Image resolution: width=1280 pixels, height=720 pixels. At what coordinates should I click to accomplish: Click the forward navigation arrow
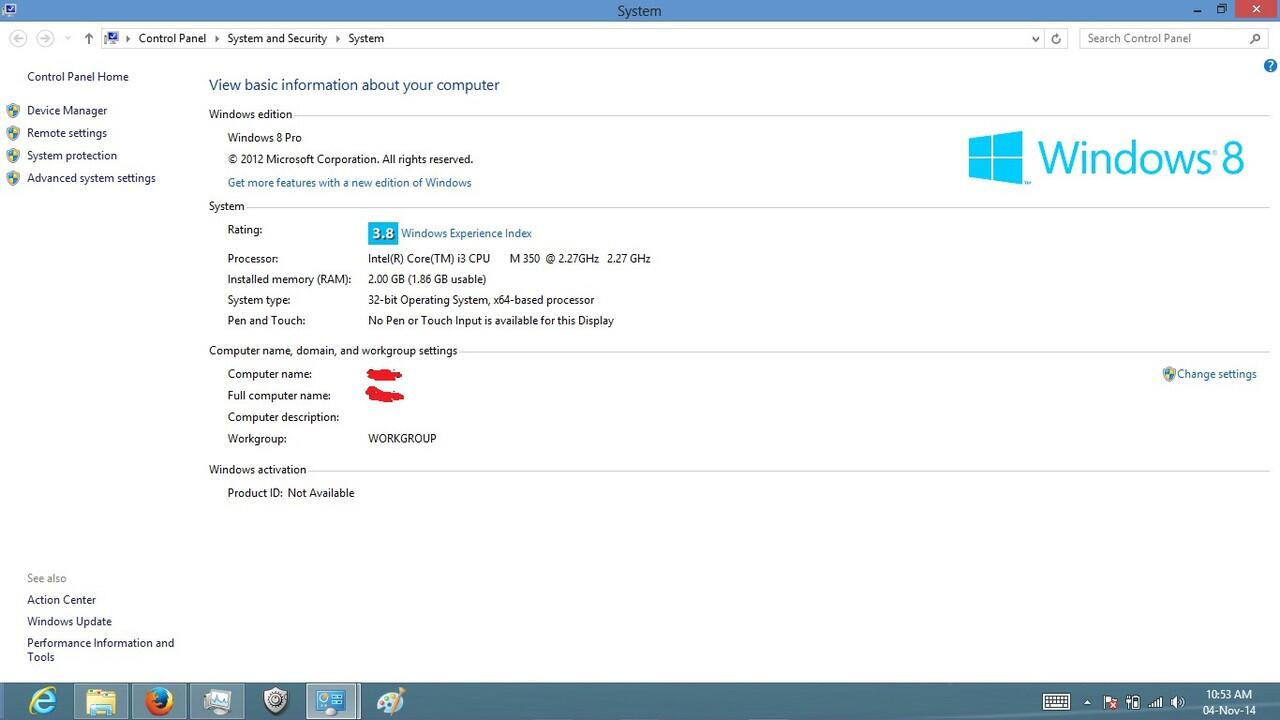44,38
